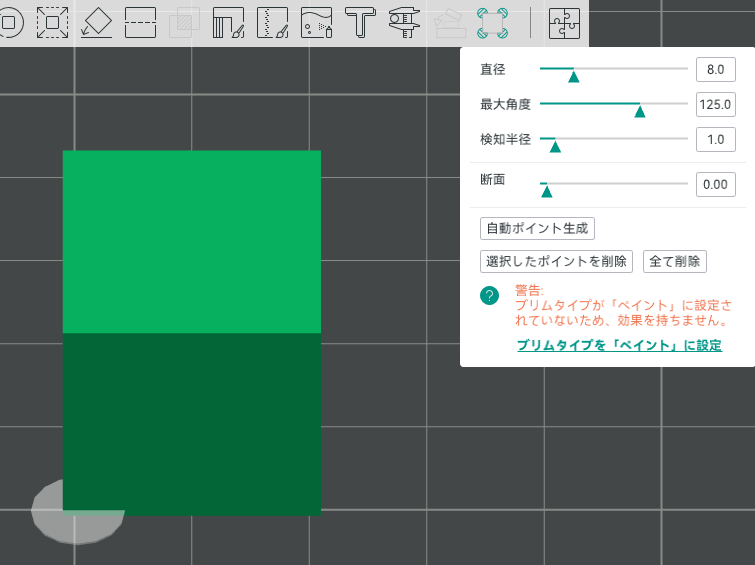Edit the 最大角度 value field 125.0
This screenshot has width=755, height=565.
[716, 105]
